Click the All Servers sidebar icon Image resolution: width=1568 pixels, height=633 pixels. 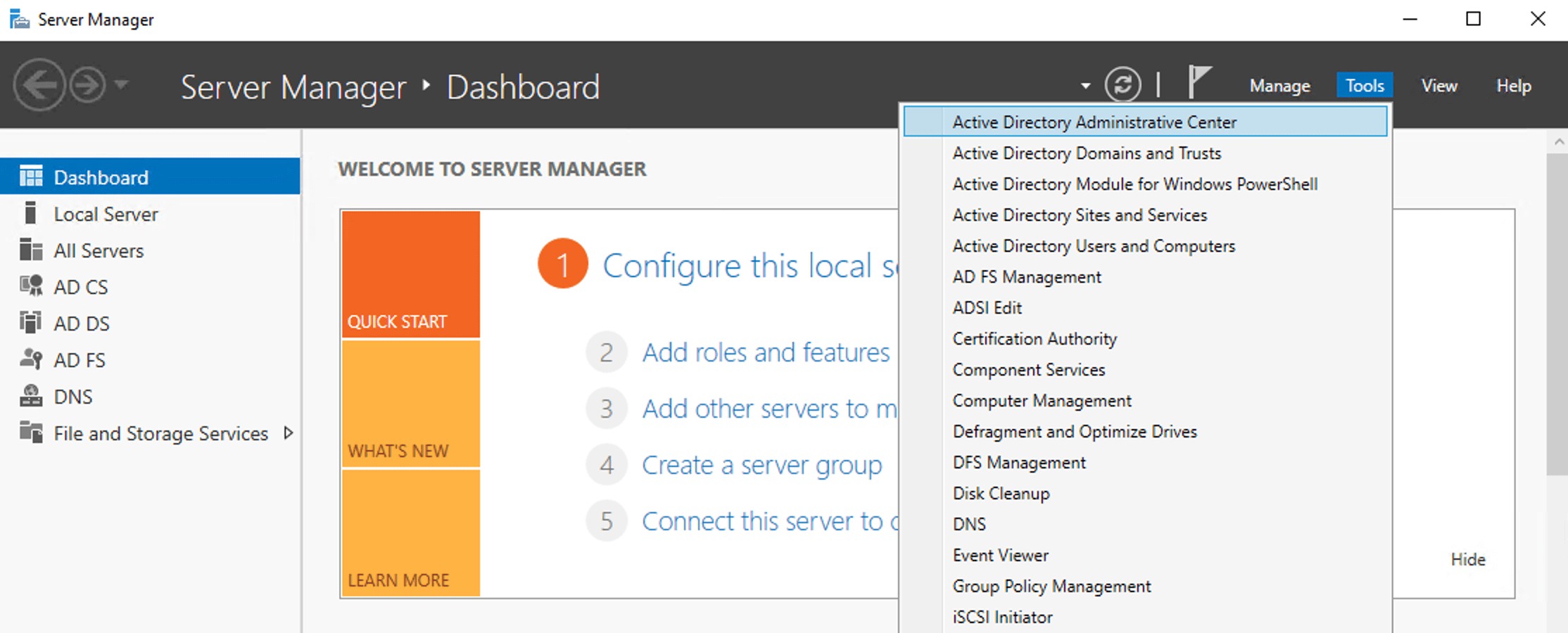coord(31,250)
